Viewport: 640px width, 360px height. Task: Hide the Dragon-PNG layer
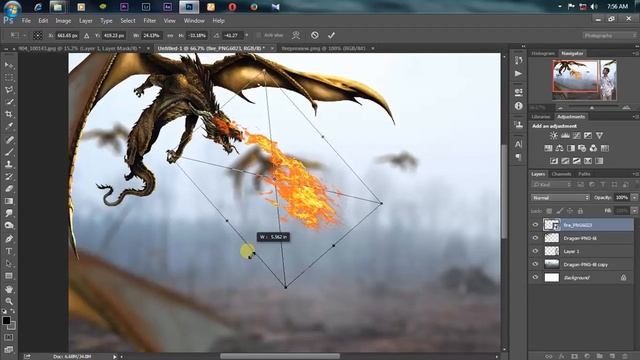click(x=536, y=238)
